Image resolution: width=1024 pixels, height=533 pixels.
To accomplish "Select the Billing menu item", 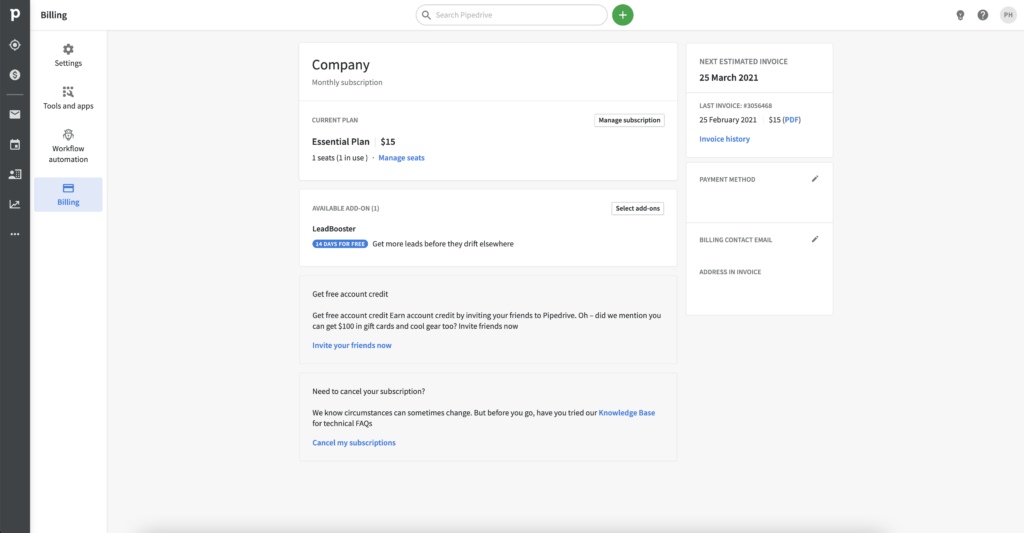I will tap(68, 195).
